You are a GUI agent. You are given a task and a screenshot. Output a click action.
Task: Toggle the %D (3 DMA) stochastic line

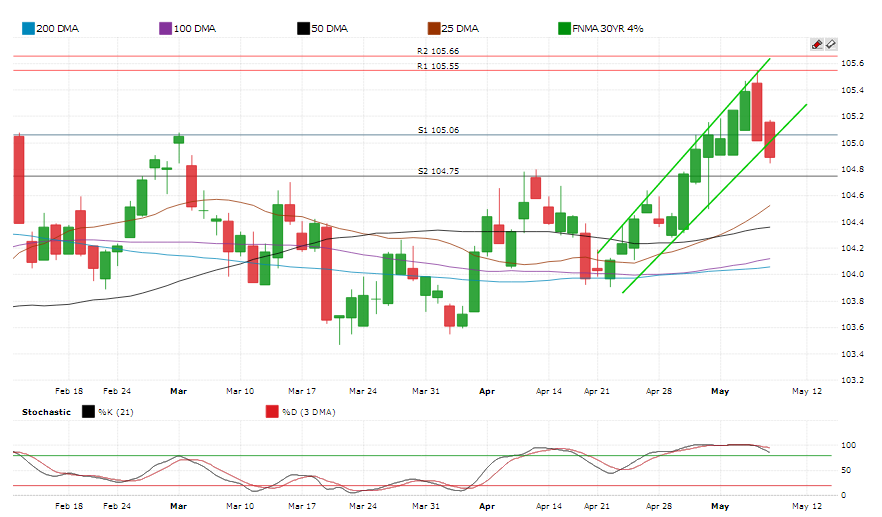coord(304,411)
